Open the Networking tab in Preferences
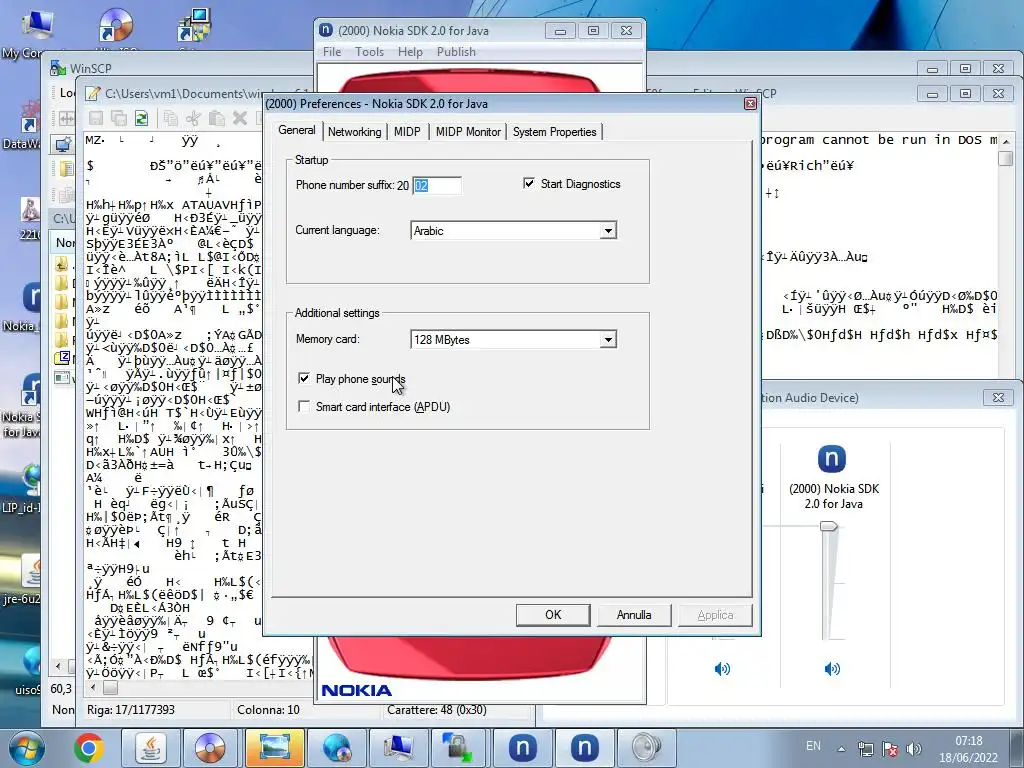This screenshot has height=768, width=1024. tap(354, 132)
